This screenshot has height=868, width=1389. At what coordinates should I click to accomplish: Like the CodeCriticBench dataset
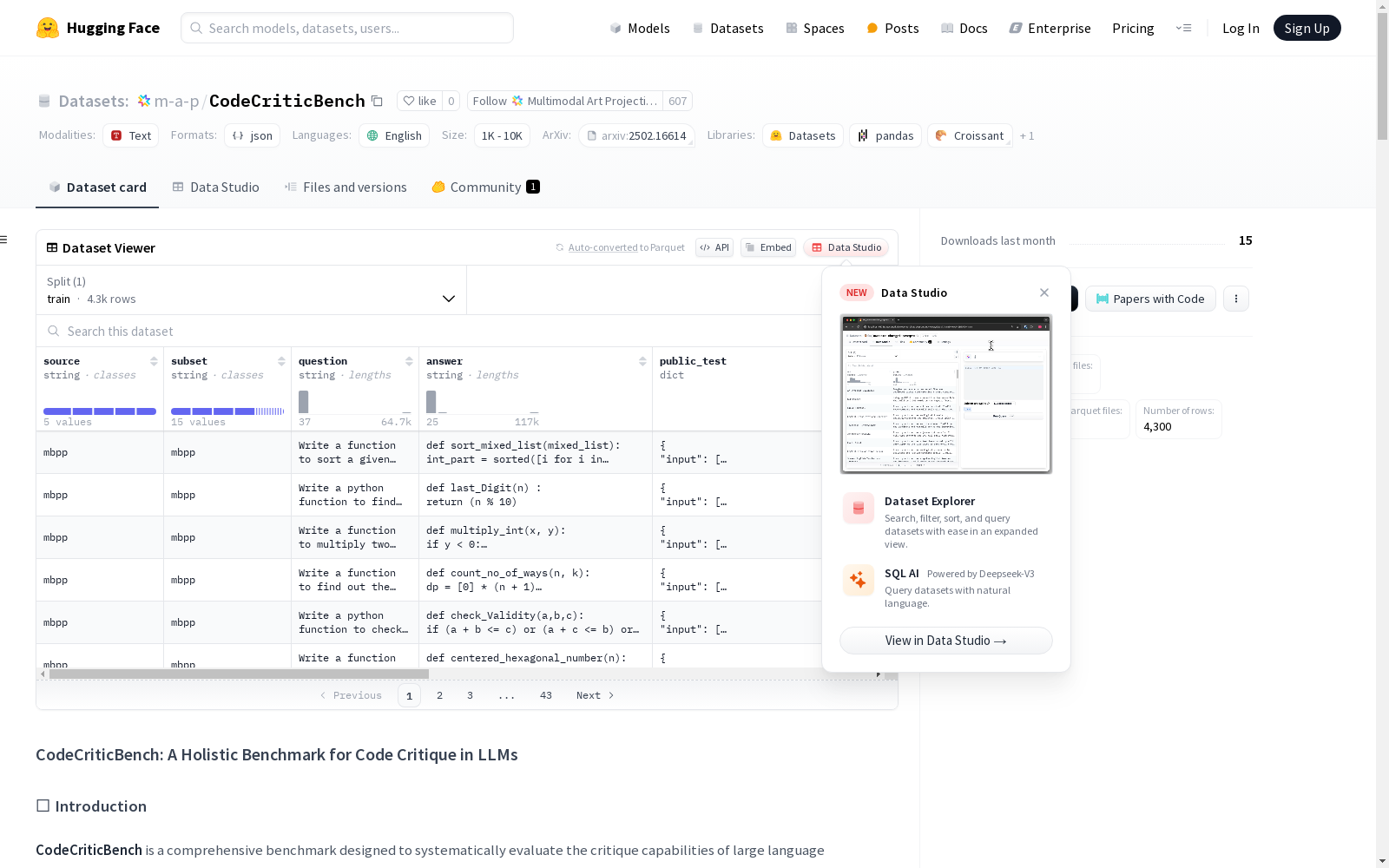(420, 101)
